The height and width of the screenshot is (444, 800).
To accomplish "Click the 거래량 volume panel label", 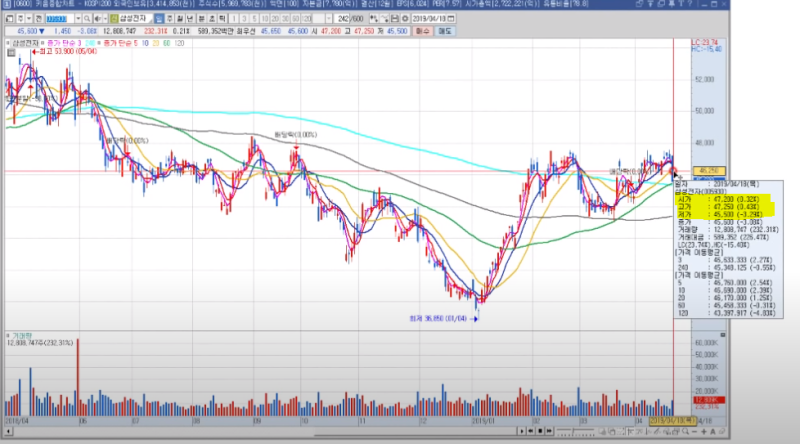I will click(22, 336).
